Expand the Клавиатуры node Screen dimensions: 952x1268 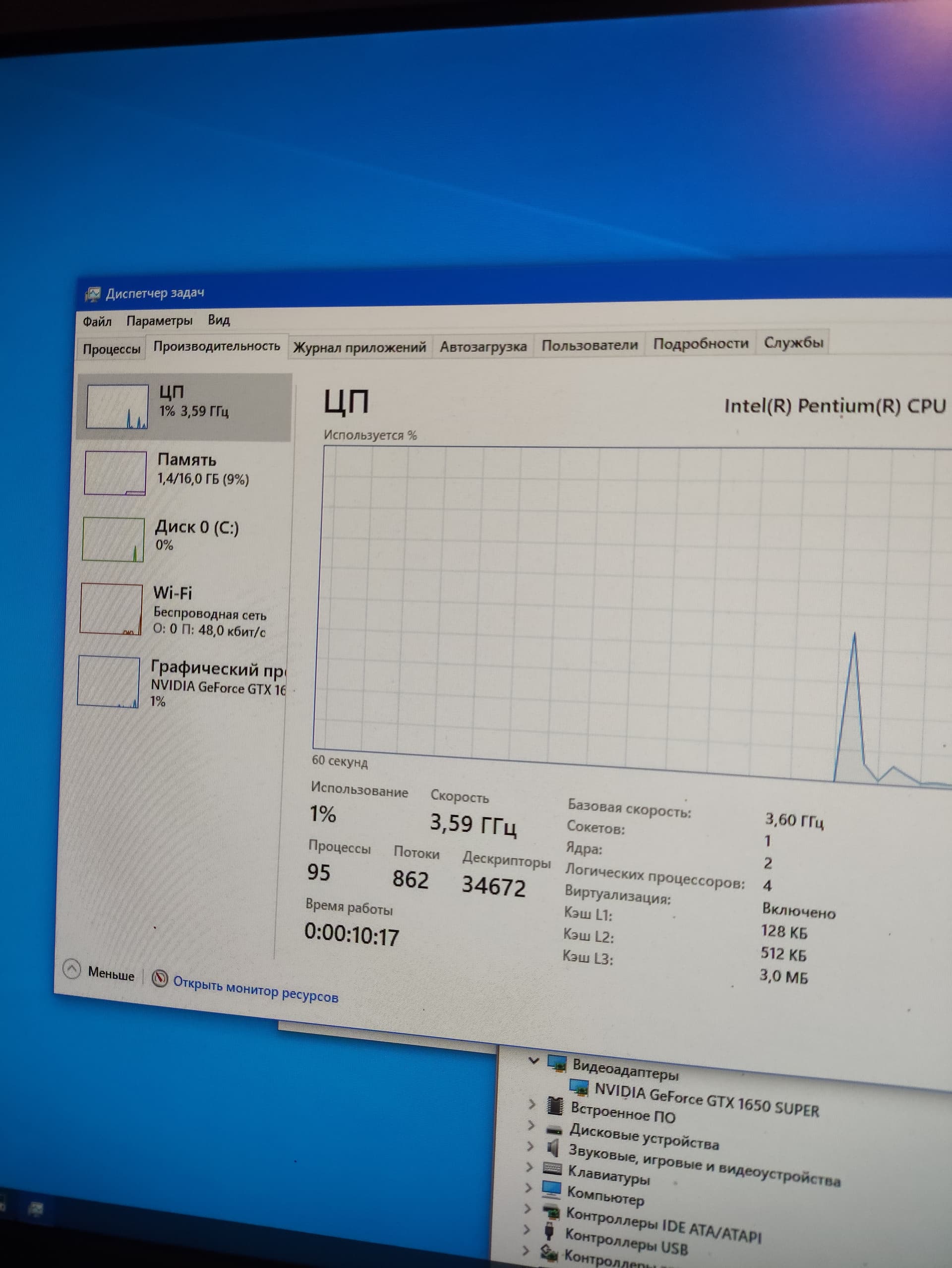529,1167
